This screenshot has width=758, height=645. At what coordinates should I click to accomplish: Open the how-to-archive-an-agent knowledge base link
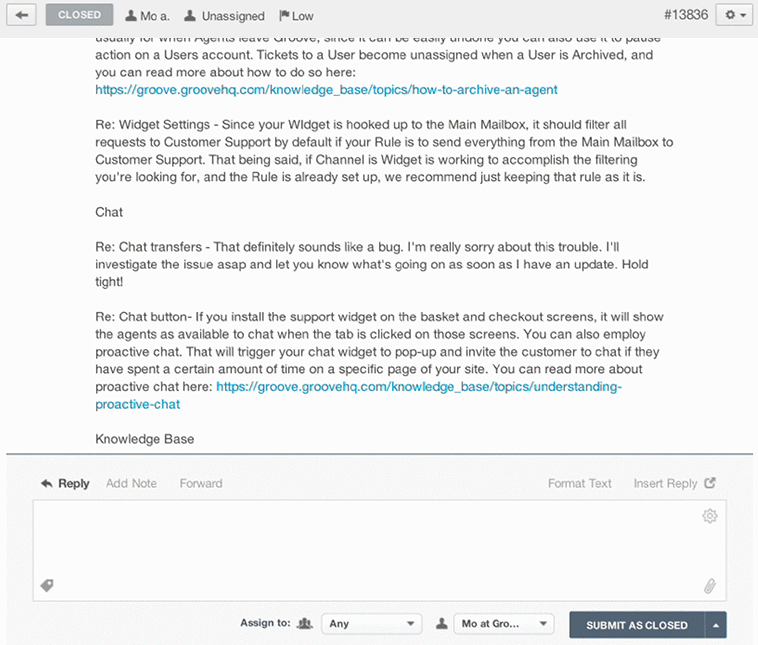326,89
